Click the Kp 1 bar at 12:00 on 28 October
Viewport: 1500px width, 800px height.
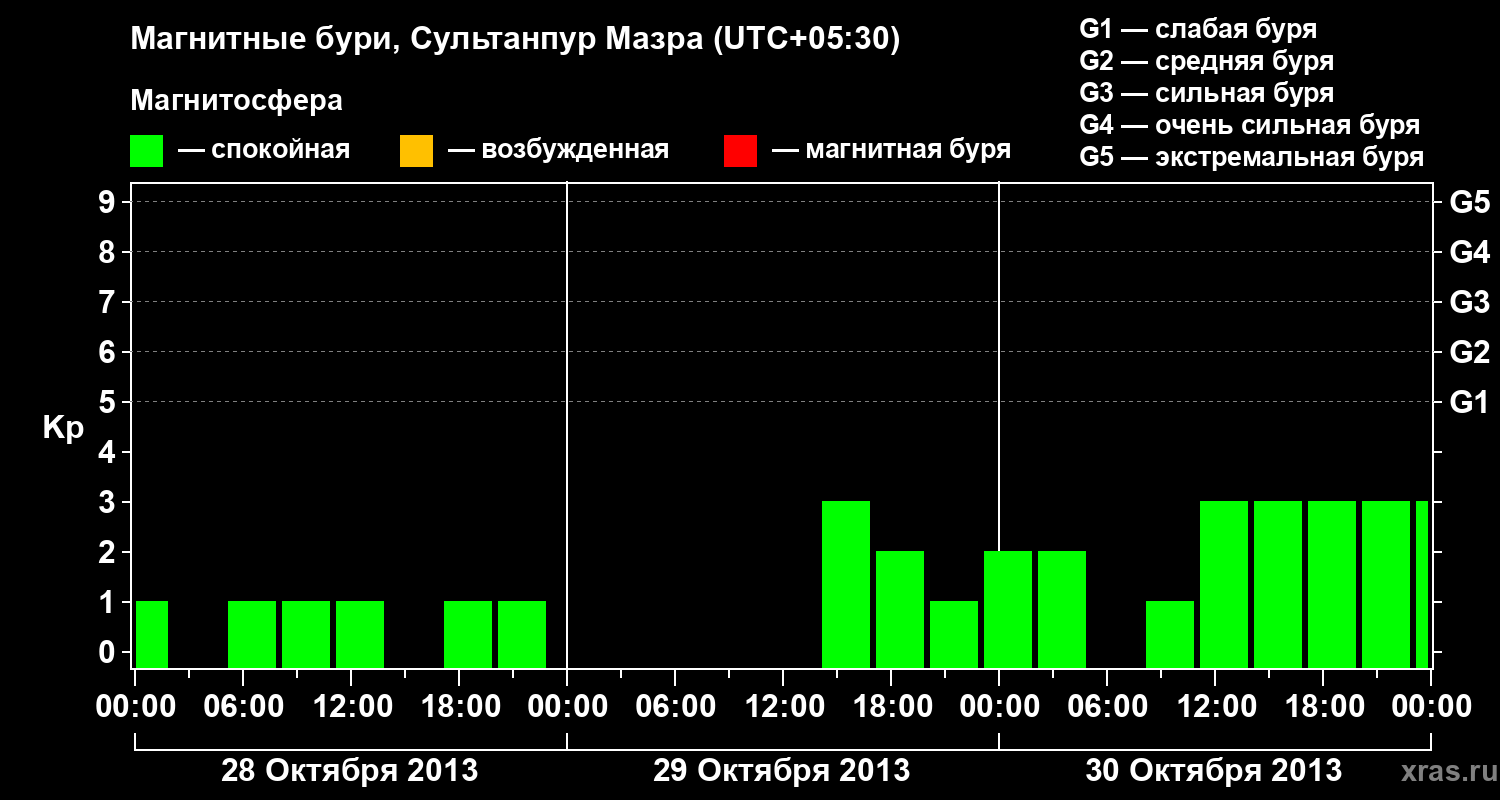coord(360,634)
